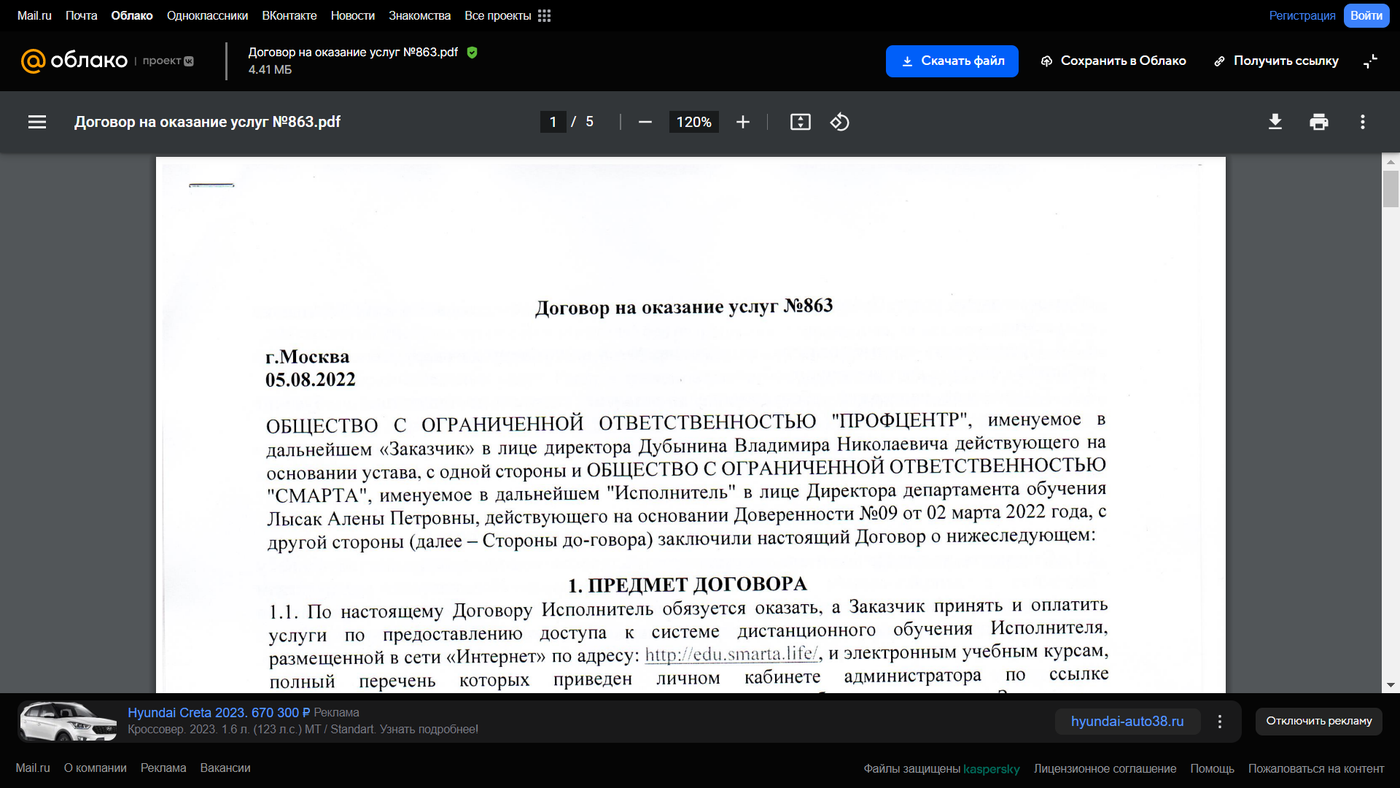Open Почта in the top navigation
Viewport: 1400px width, 788px height.
pyautogui.click(x=81, y=16)
